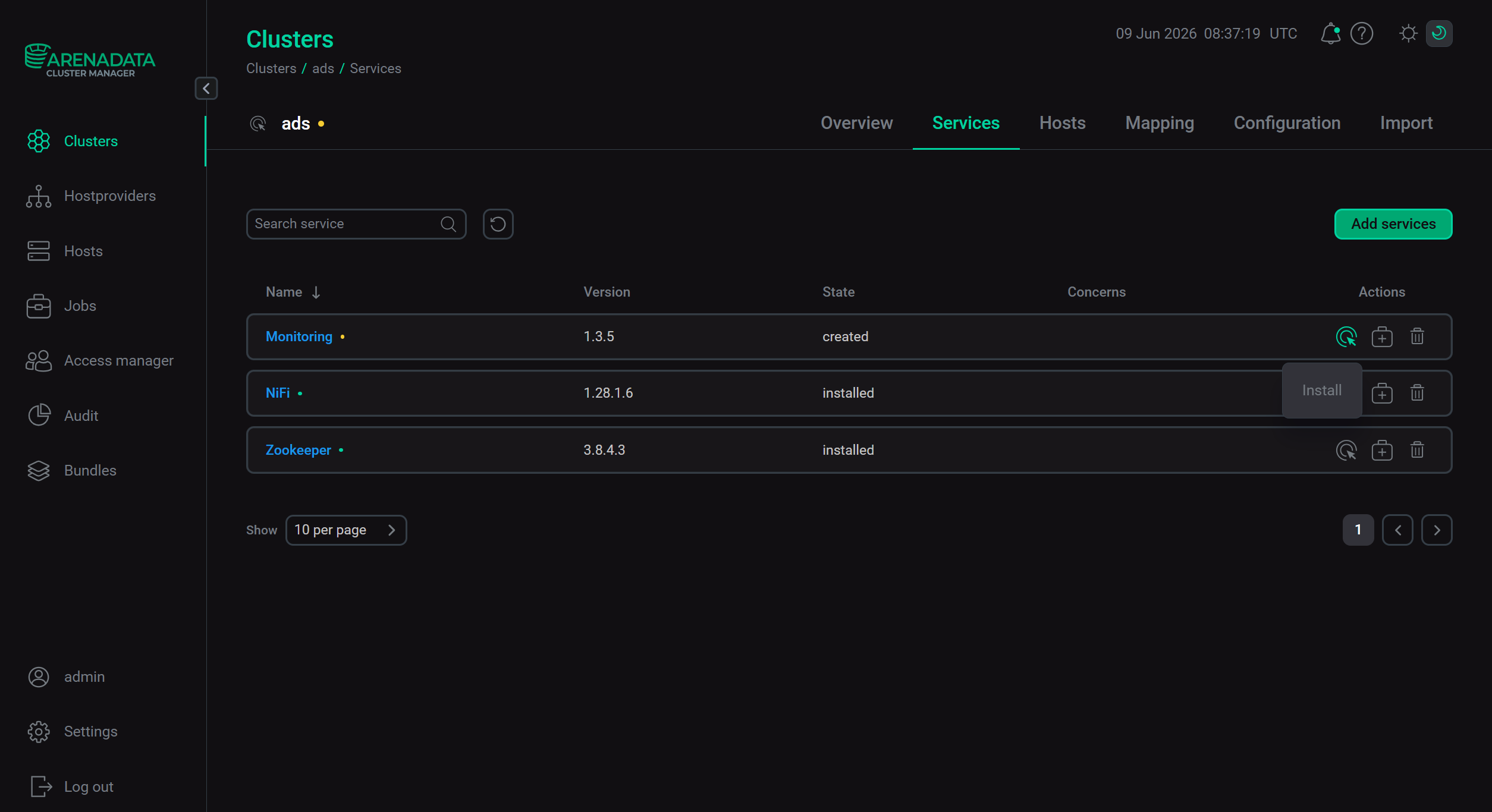Image resolution: width=1492 pixels, height=812 pixels.
Task: Open the Zookeeper service link
Action: (x=298, y=450)
